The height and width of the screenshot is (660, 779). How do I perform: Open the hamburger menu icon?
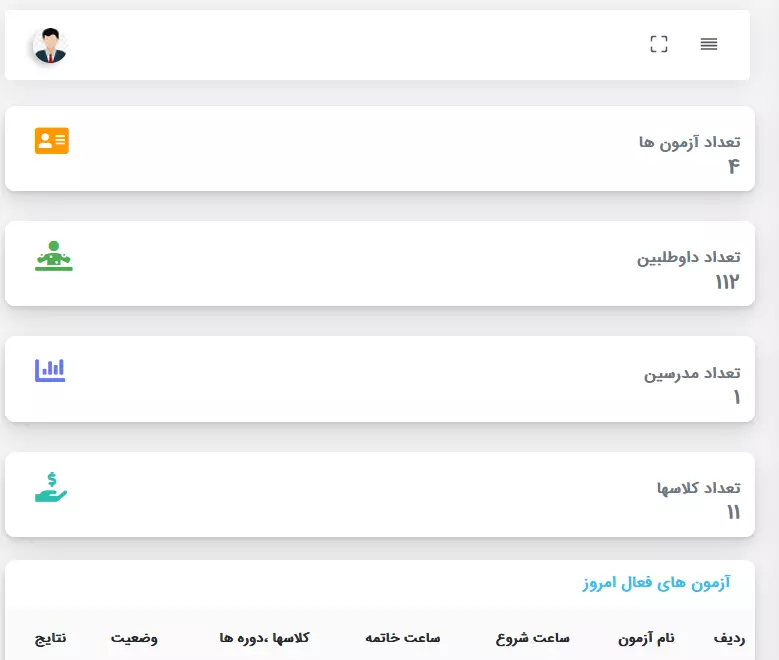click(x=708, y=44)
